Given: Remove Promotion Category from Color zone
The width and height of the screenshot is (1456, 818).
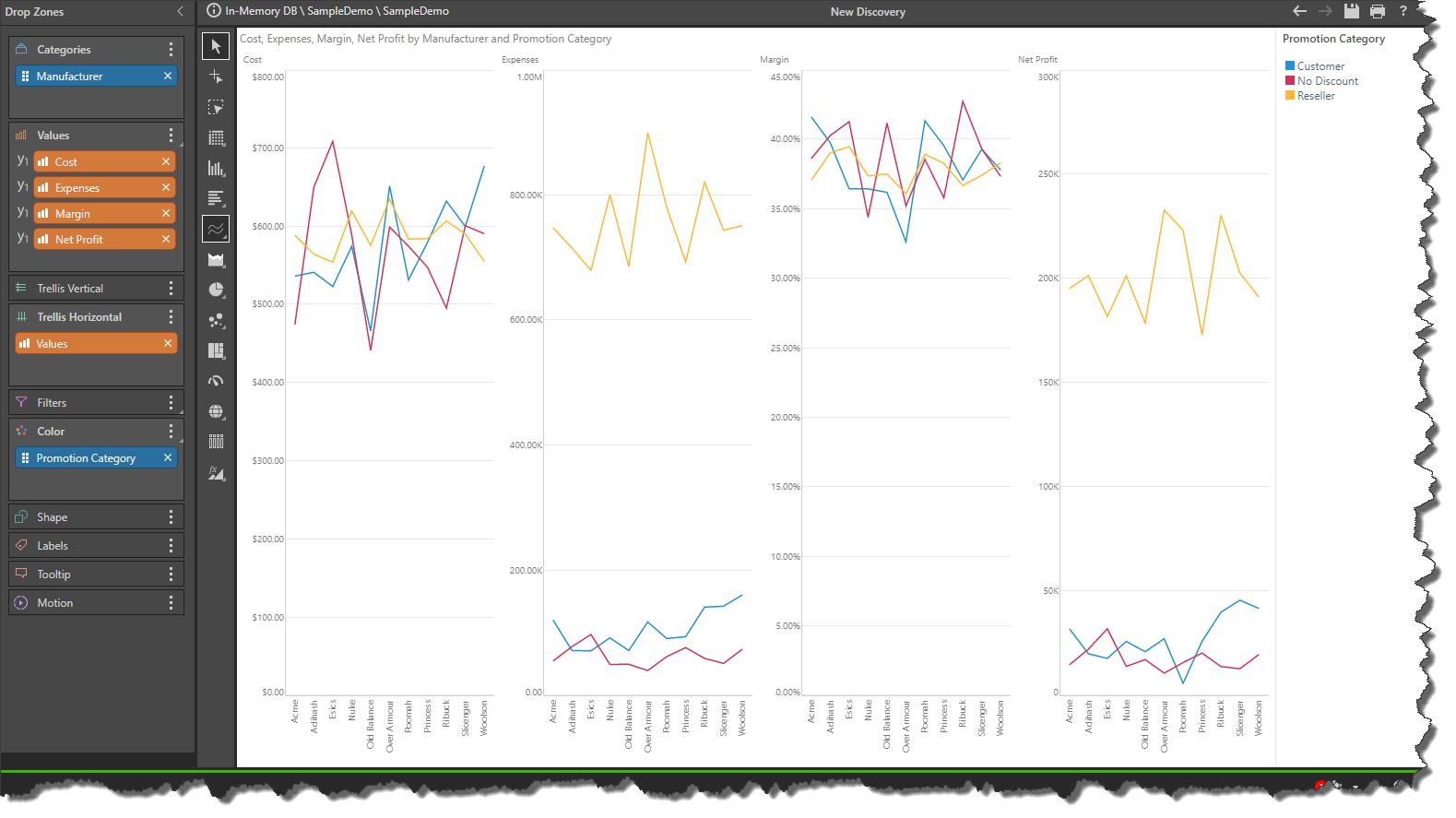Looking at the screenshot, I should 168,457.
